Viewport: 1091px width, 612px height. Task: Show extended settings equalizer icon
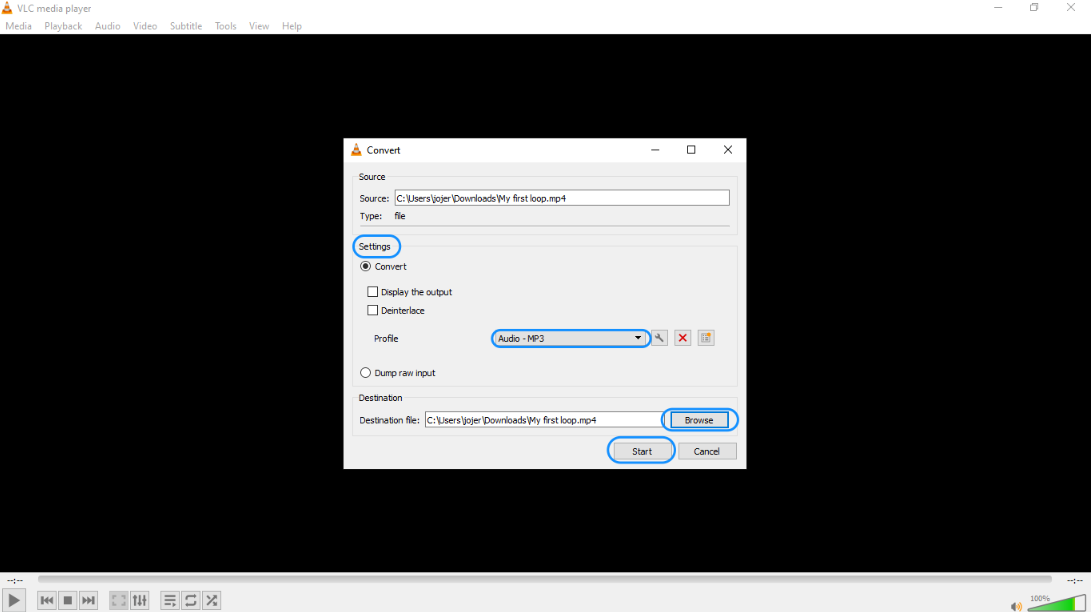coord(140,600)
